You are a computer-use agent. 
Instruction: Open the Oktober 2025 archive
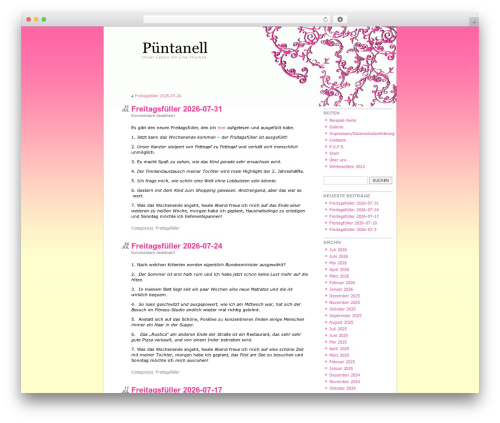[342, 309]
